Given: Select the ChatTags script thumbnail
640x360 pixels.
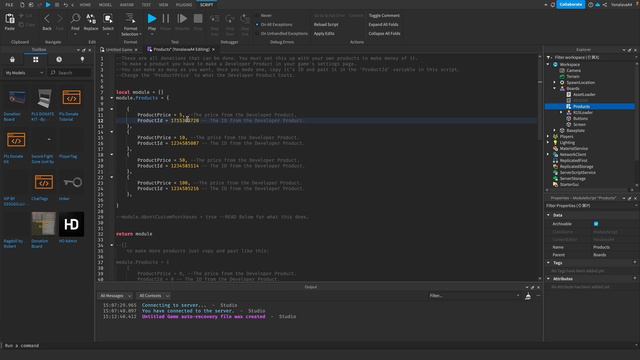Looking at the screenshot, I should click(x=44, y=182).
